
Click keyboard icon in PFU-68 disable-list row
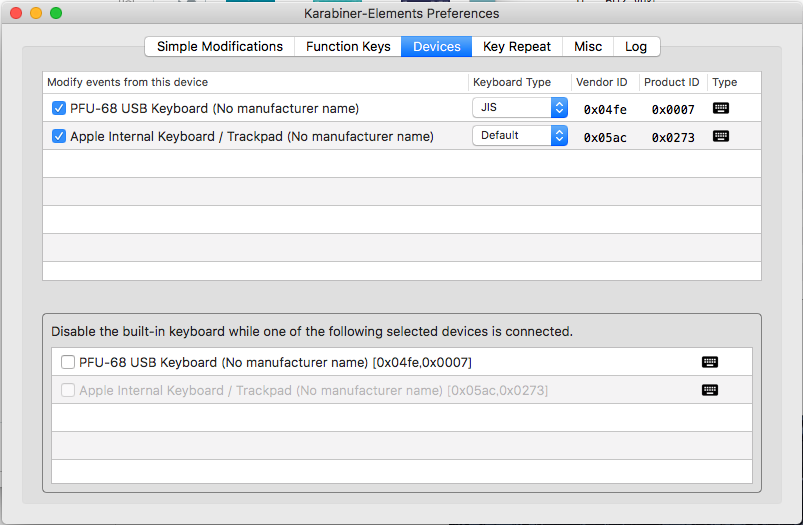click(710, 362)
